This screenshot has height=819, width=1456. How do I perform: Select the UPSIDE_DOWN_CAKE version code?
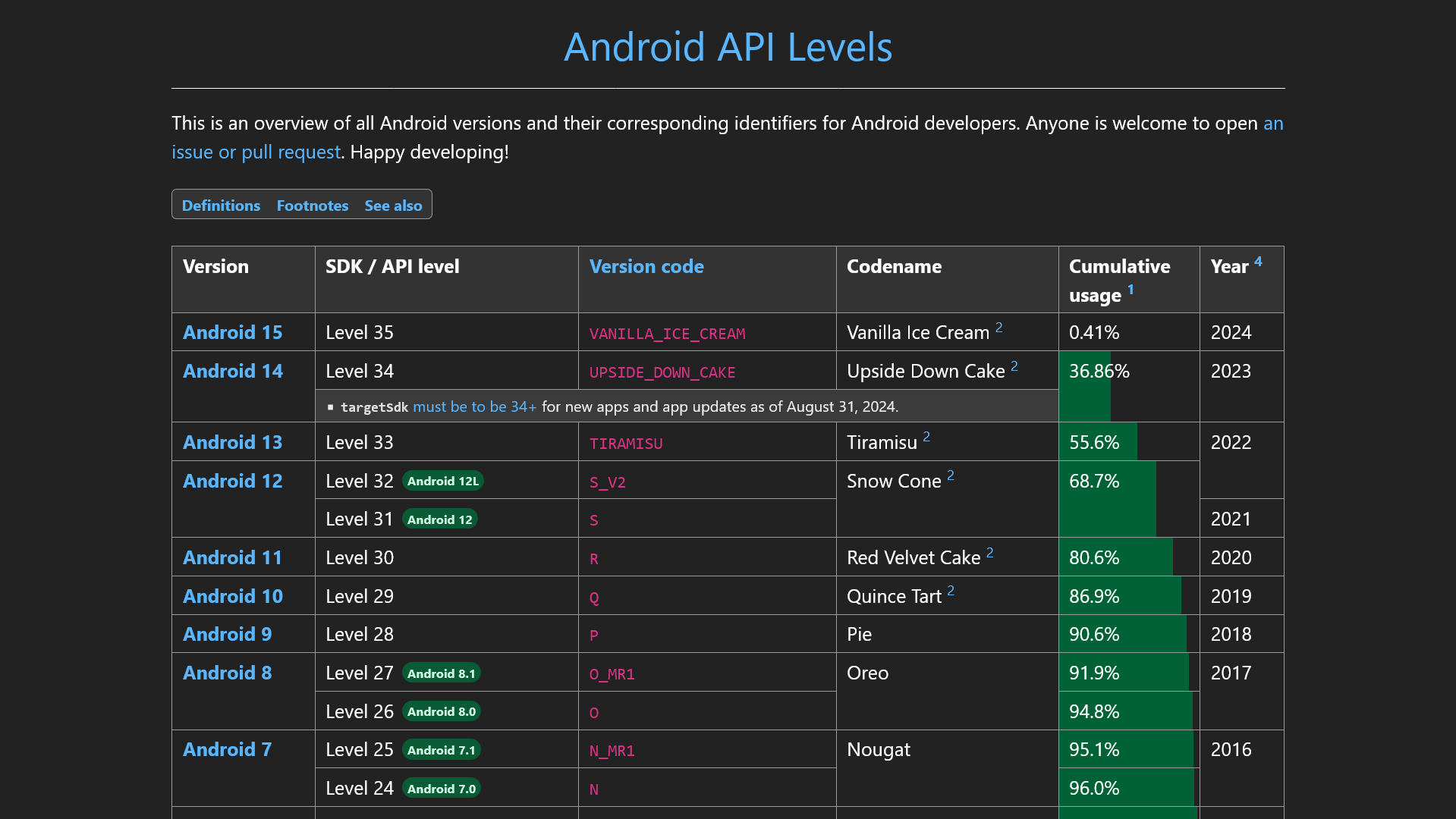point(662,373)
